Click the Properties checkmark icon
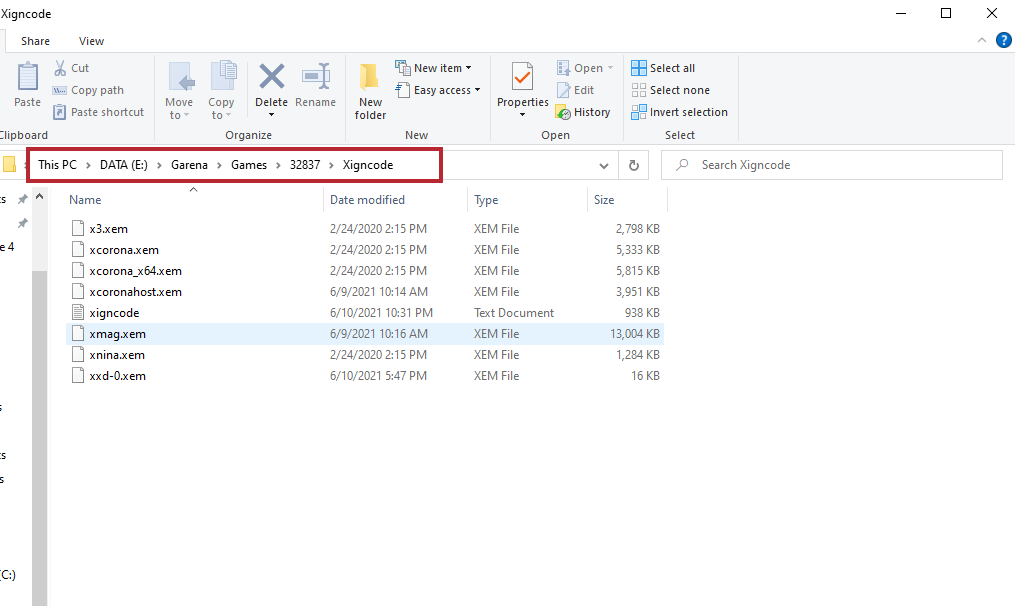This screenshot has width=1015, height=606. point(522,77)
